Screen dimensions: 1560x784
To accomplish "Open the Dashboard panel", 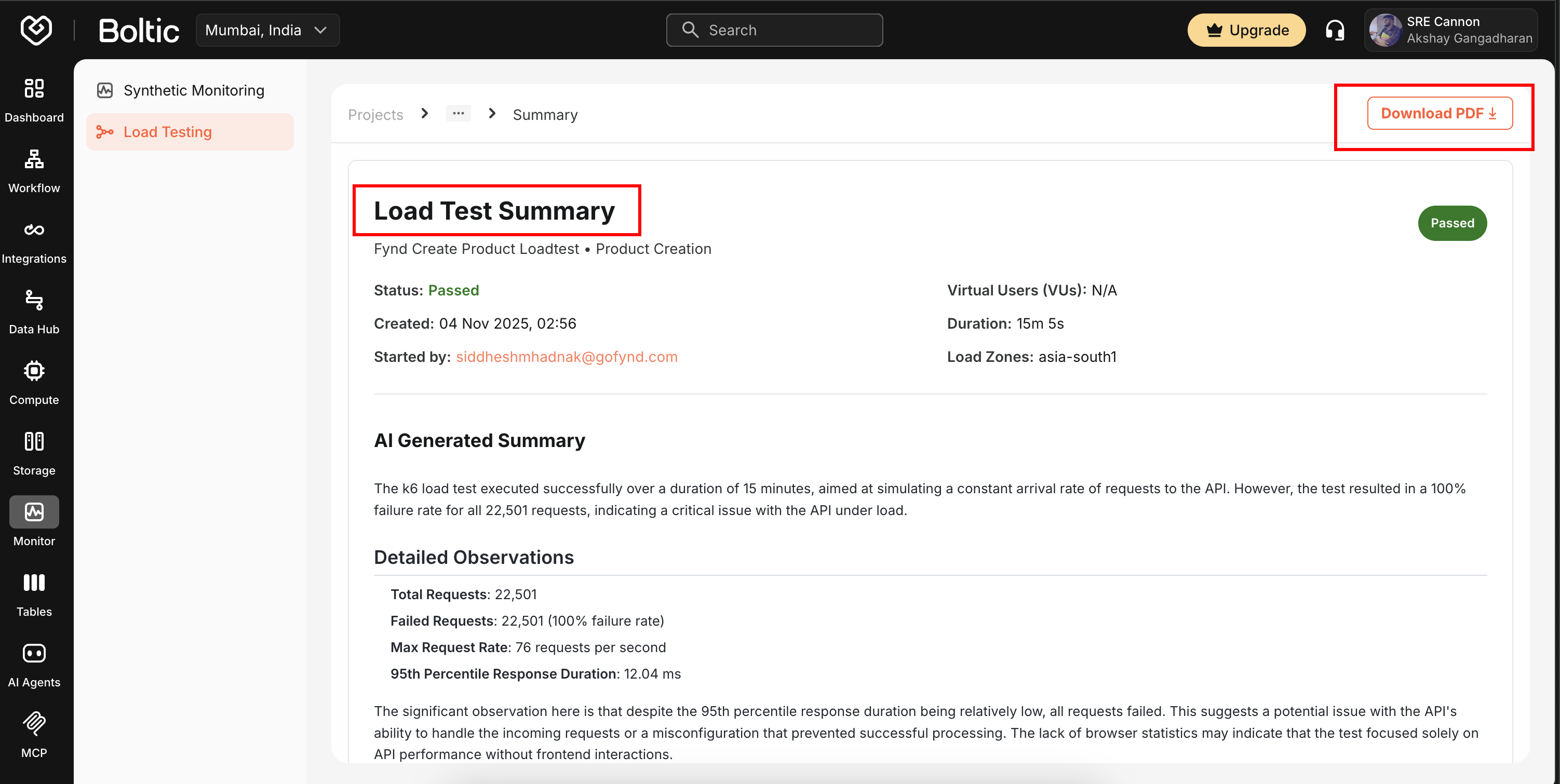I will coord(34,100).
